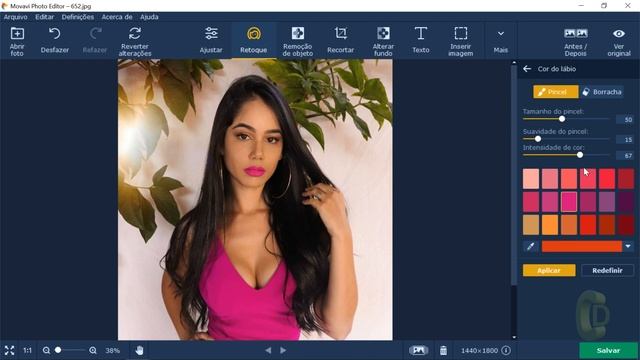Pick the dark red swatch at end of top row
Viewport: 640px width, 360px height.
point(626,179)
